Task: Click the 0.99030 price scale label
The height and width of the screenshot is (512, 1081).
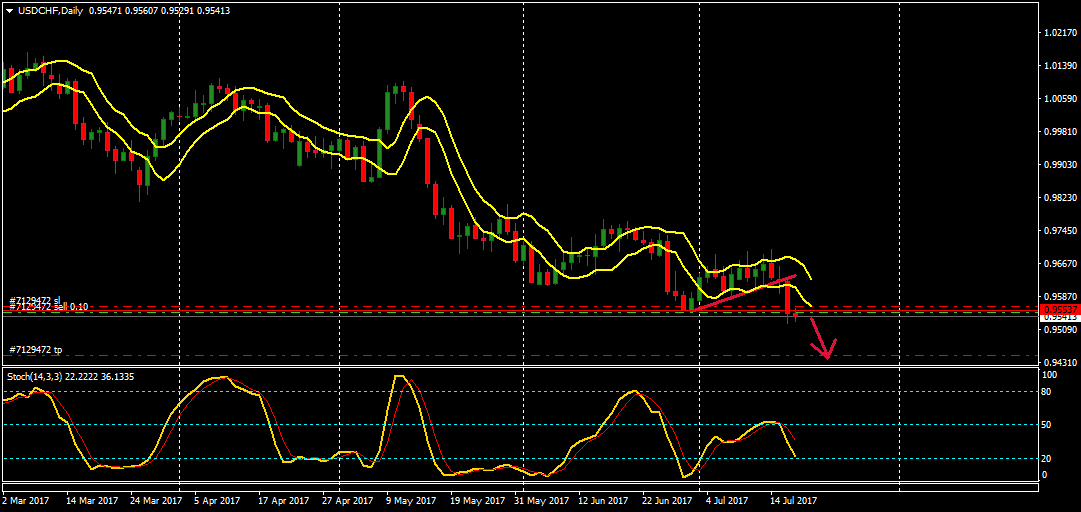Action: (1058, 165)
